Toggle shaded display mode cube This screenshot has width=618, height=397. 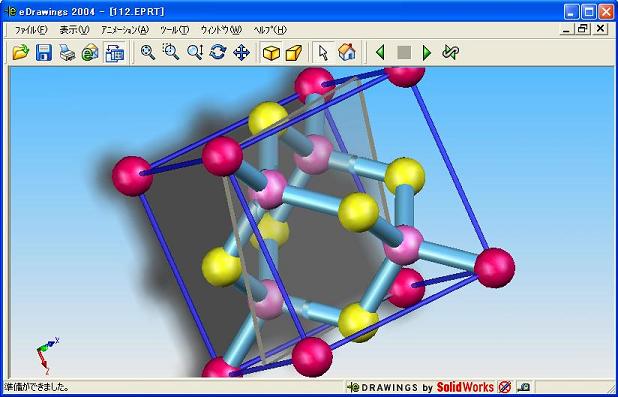(271, 52)
